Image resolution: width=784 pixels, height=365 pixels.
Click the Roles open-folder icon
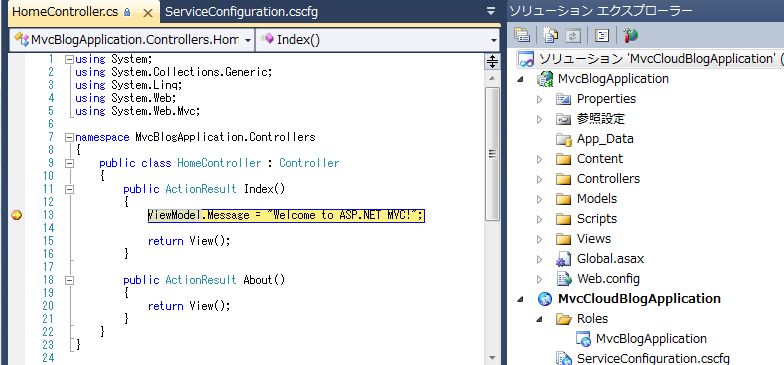point(564,318)
